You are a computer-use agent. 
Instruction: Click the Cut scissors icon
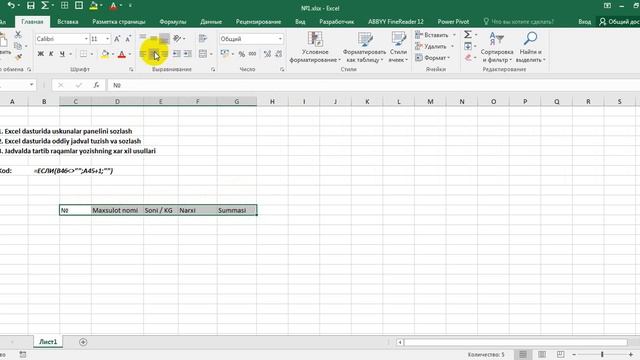pos(18,35)
